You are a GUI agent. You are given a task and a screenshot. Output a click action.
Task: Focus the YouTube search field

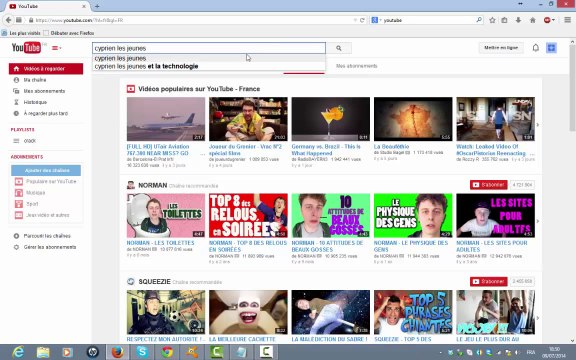[x=209, y=48]
